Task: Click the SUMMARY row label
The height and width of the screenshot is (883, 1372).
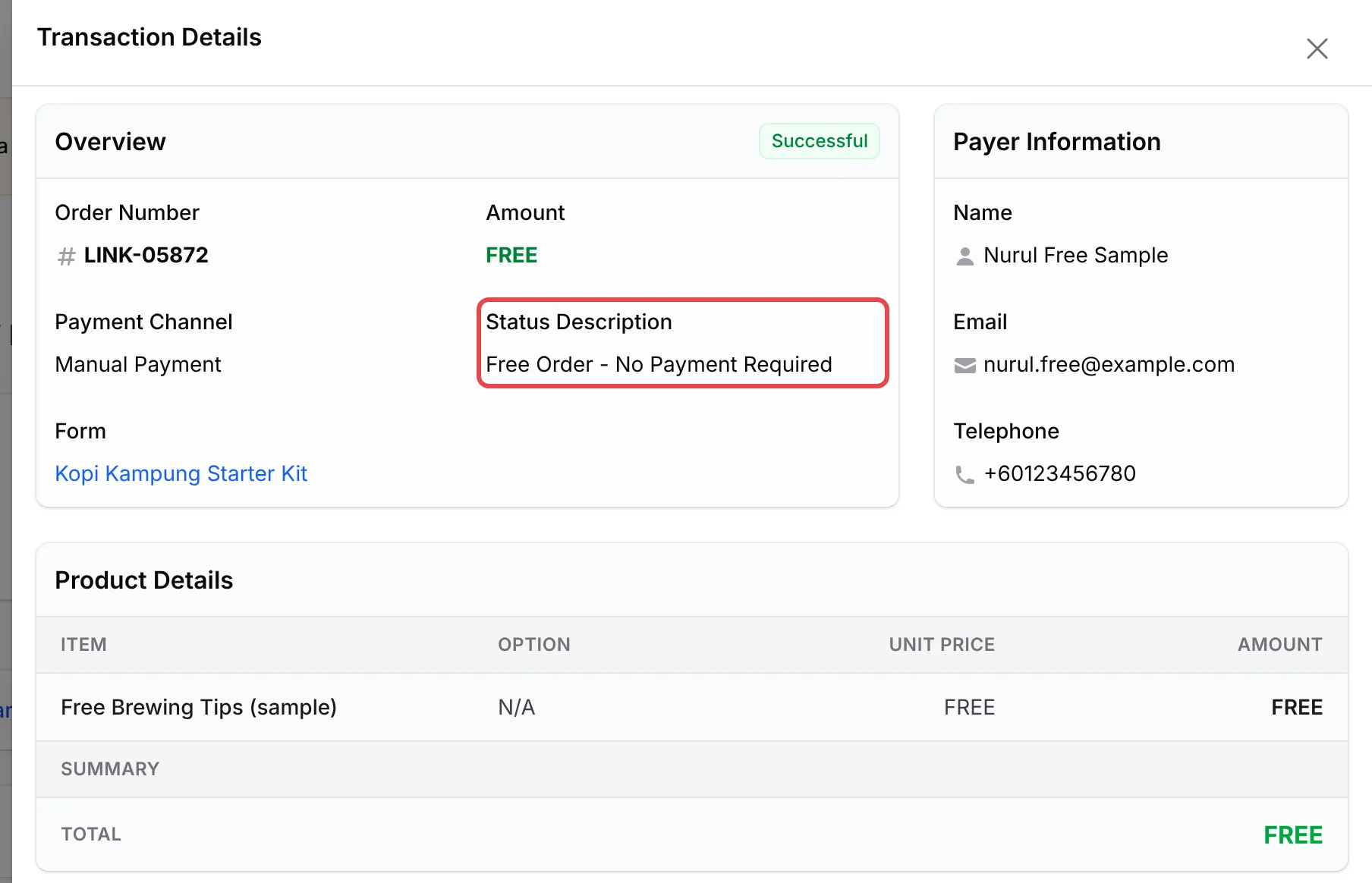Action: click(110, 768)
